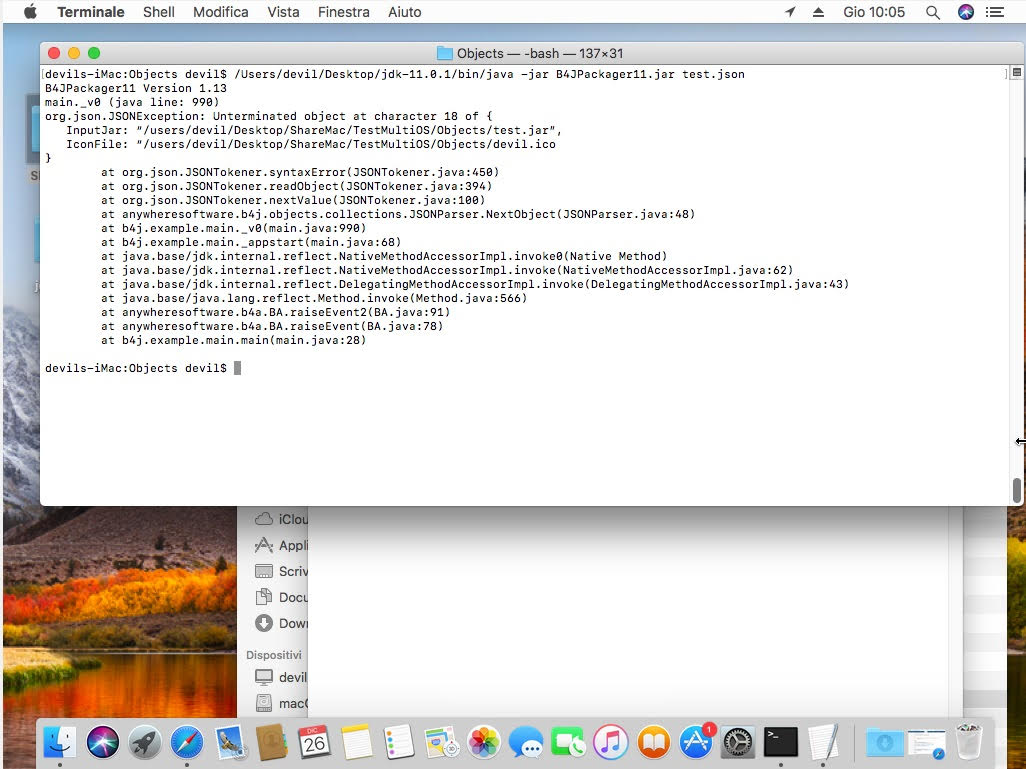The width and height of the screenshot is (1026, 769).
Task: Open Notes app in Dock
Action: coord(357,742)
